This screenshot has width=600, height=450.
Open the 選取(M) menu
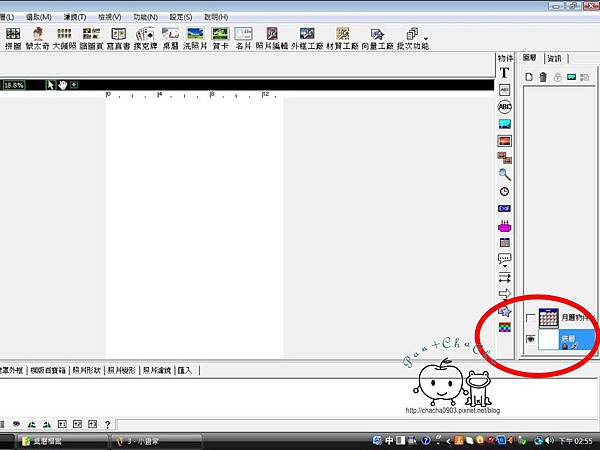pyautogui.click(x=38, y=17)
